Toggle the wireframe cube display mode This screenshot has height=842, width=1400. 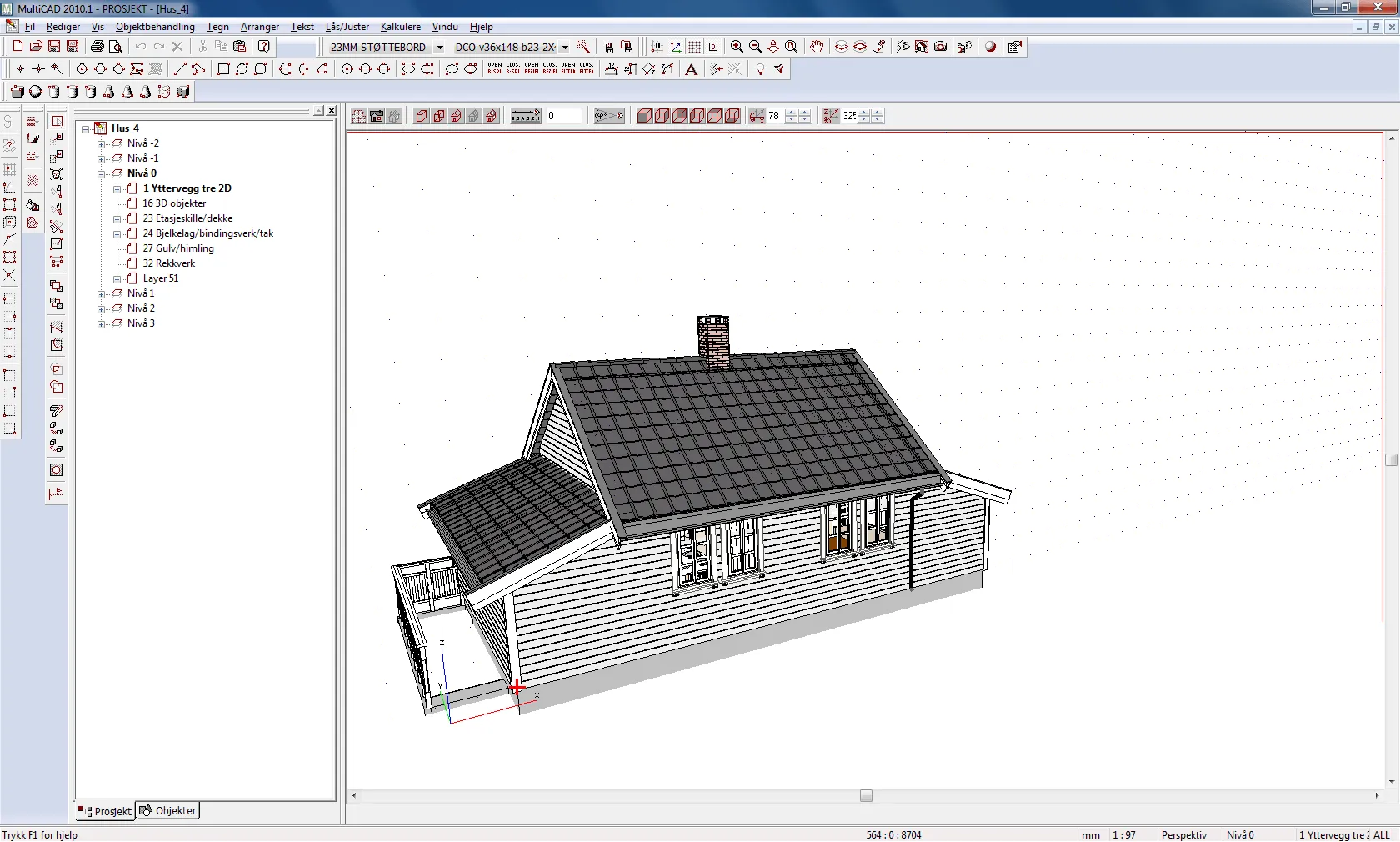421,116
